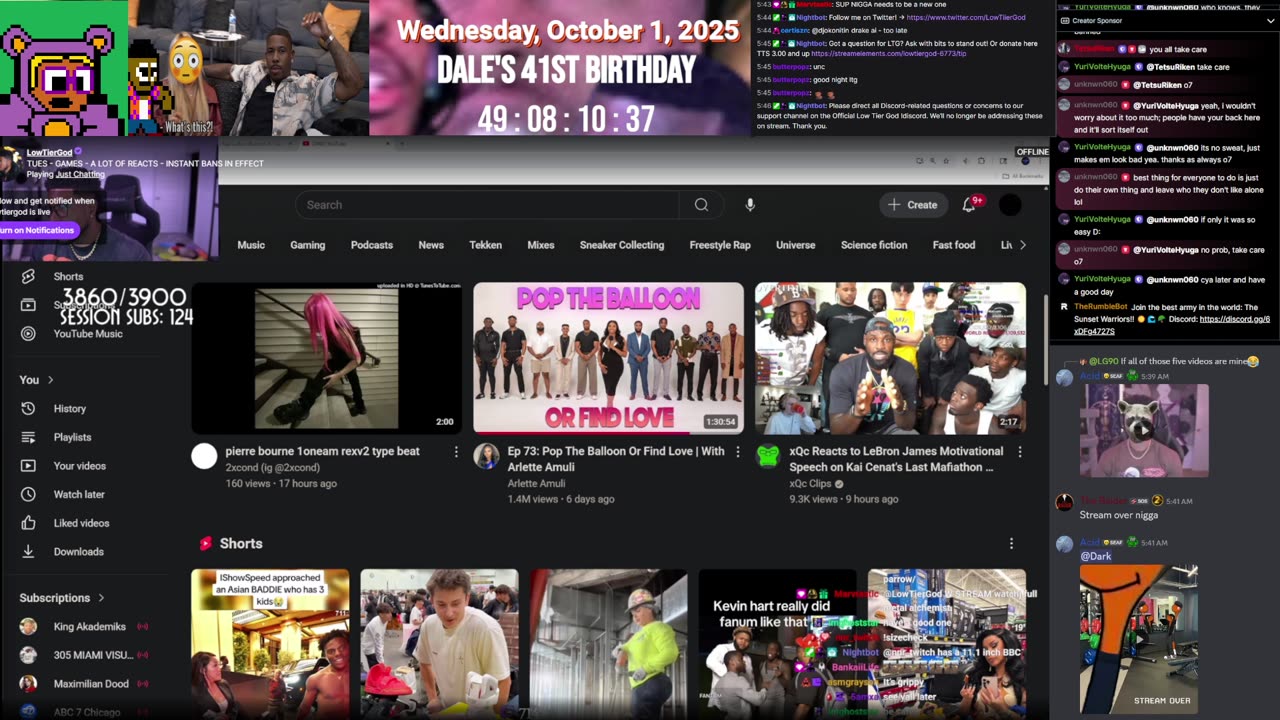Click the YouTube search magnifier button
Viewport: 1280px width, 720px height.
click(x=701, y=205)
